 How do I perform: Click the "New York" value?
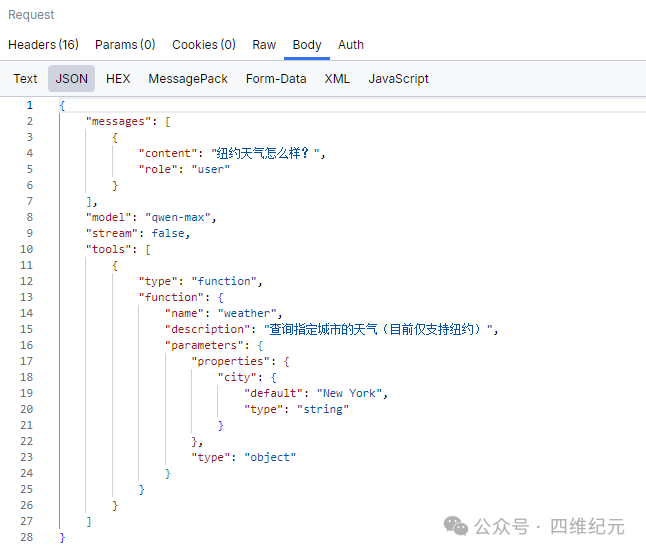349,393
